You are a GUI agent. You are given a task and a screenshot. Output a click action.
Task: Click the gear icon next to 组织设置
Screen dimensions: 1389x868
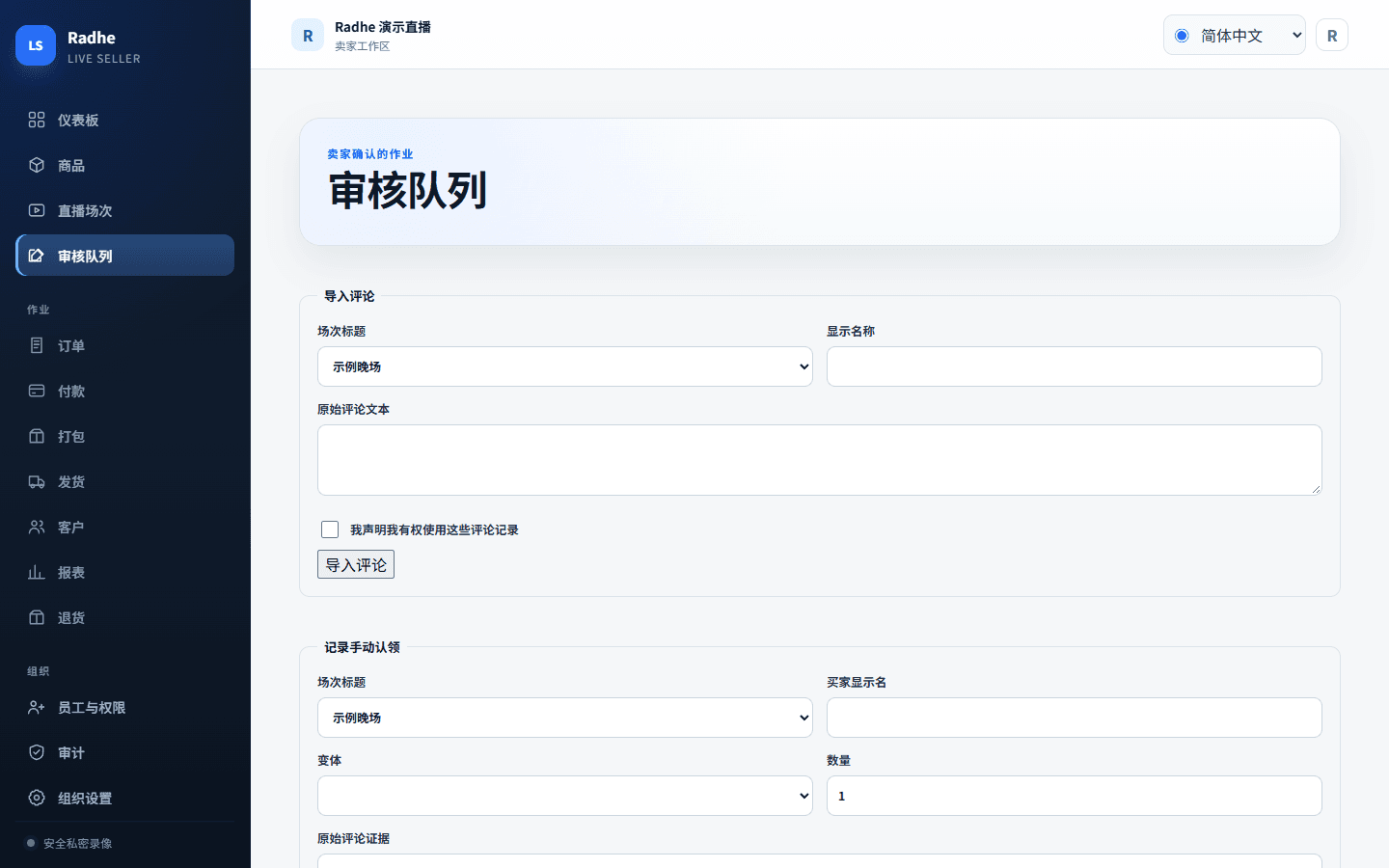tap(37, 798)
